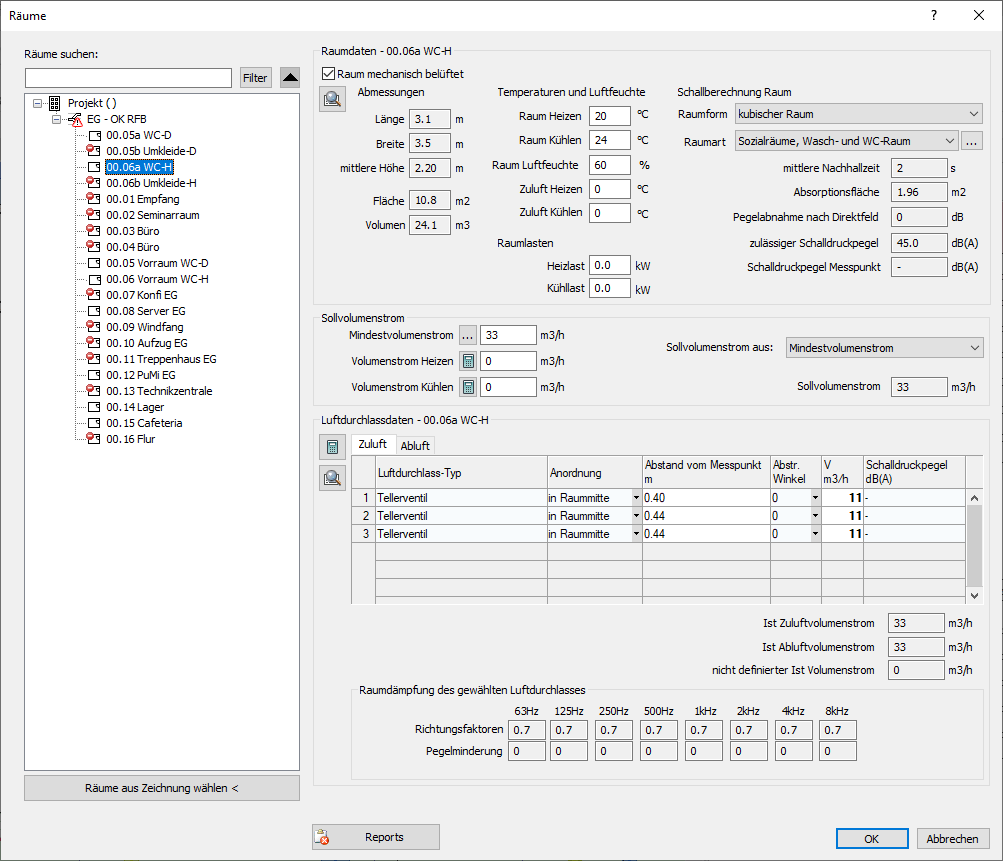Image resolution: width=1003 pixels, height=861 pixels.
Task: Collapse the Projekt root node
Action: click(x=38, y=103)
